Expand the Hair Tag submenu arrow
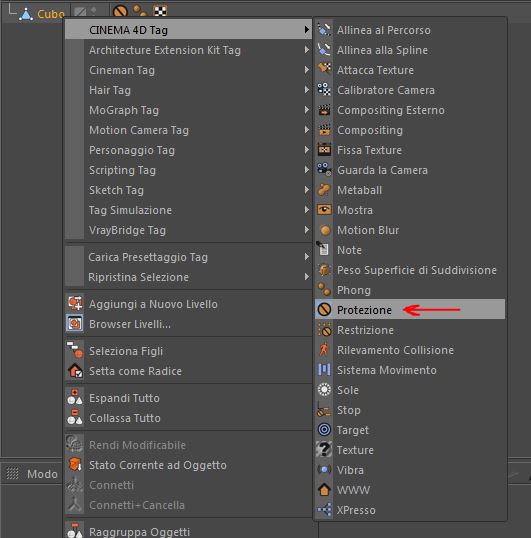Viewport: 531px width, 538px height. pyautogui.click(x=306, y=90)
